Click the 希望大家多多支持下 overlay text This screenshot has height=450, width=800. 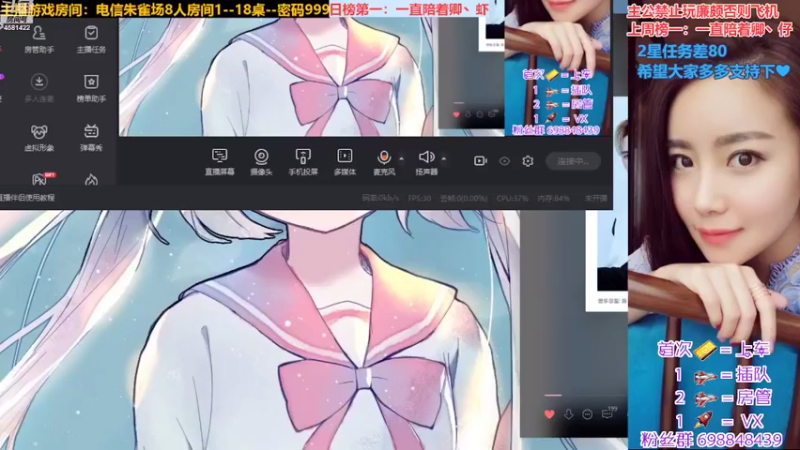click(713, 71)
